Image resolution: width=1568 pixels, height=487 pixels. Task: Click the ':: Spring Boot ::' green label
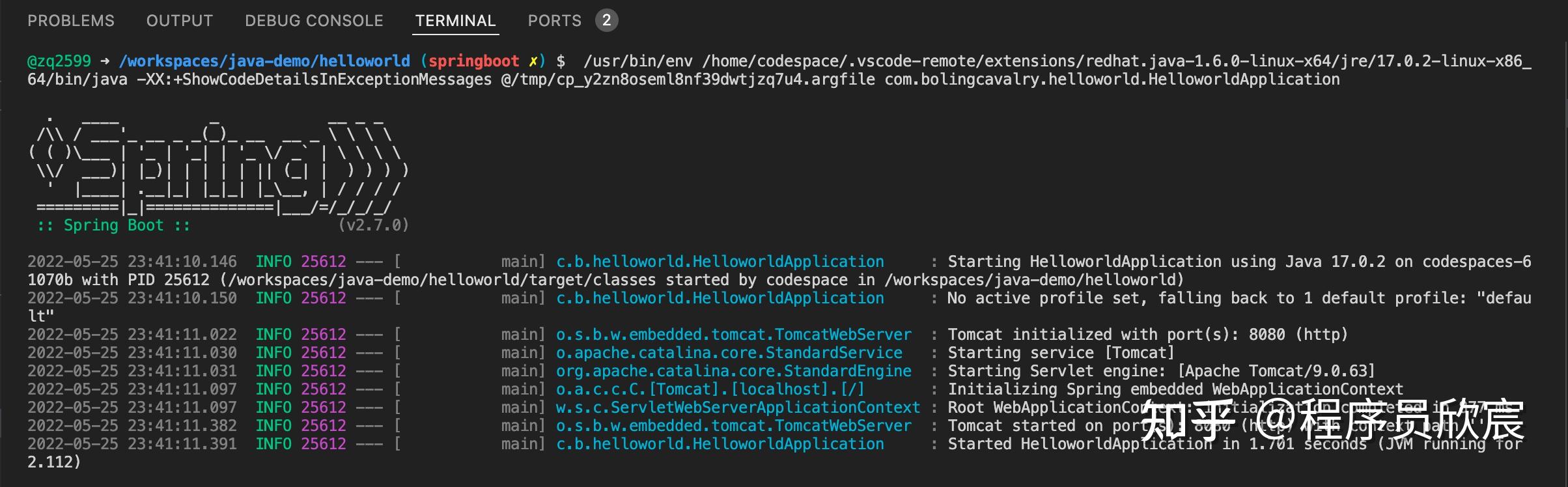coord(113,225)
